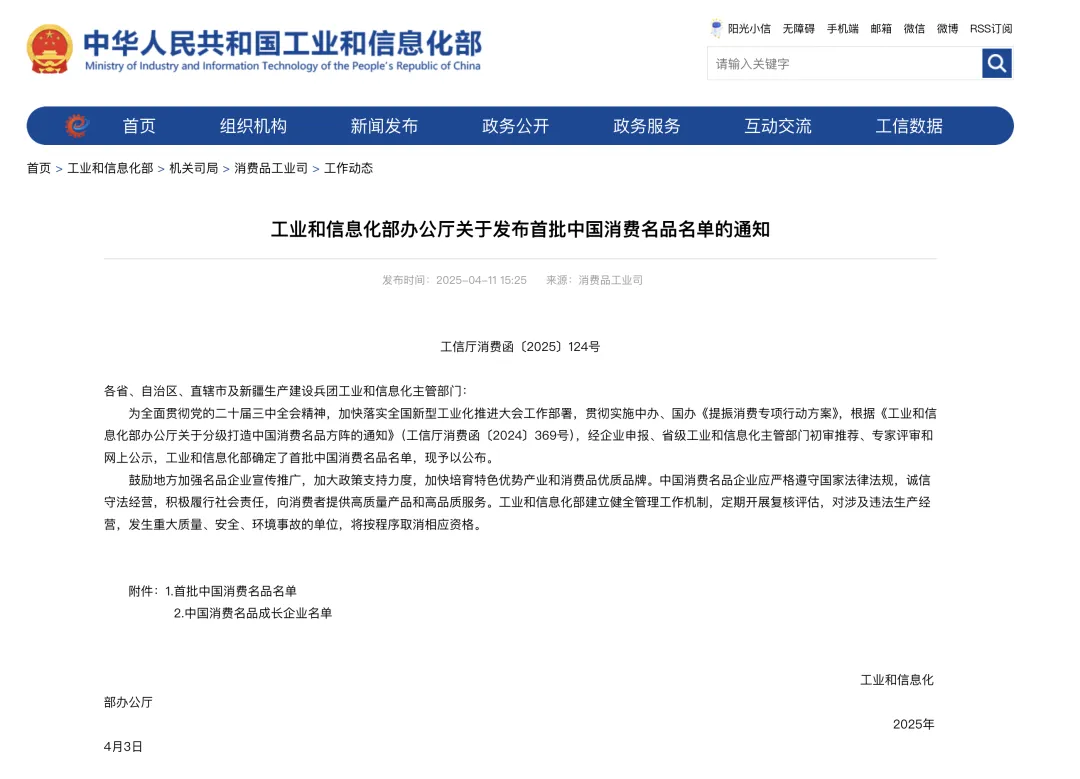The image size is (1080, 779).
Task: Open the 手机端 mobile version link
Action: pos(841,28)
